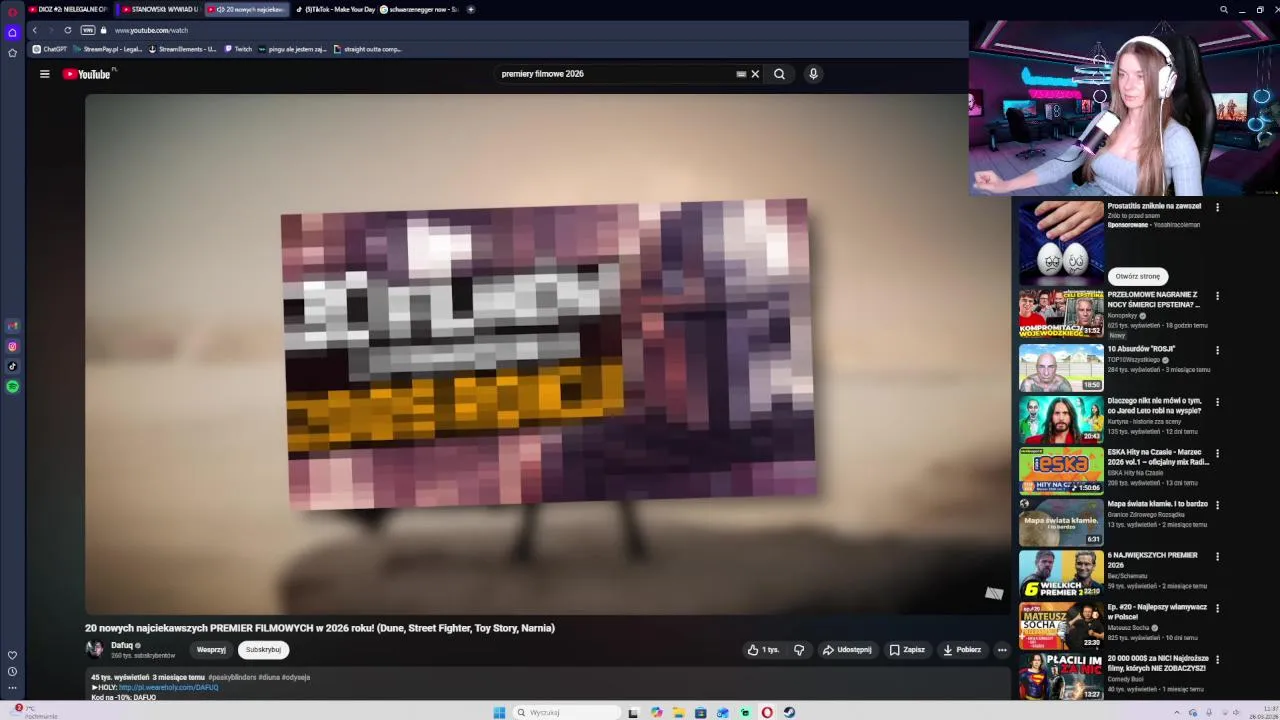Run the search with the magnifier button
The image size is (1280, 720).
coord(779,74)
